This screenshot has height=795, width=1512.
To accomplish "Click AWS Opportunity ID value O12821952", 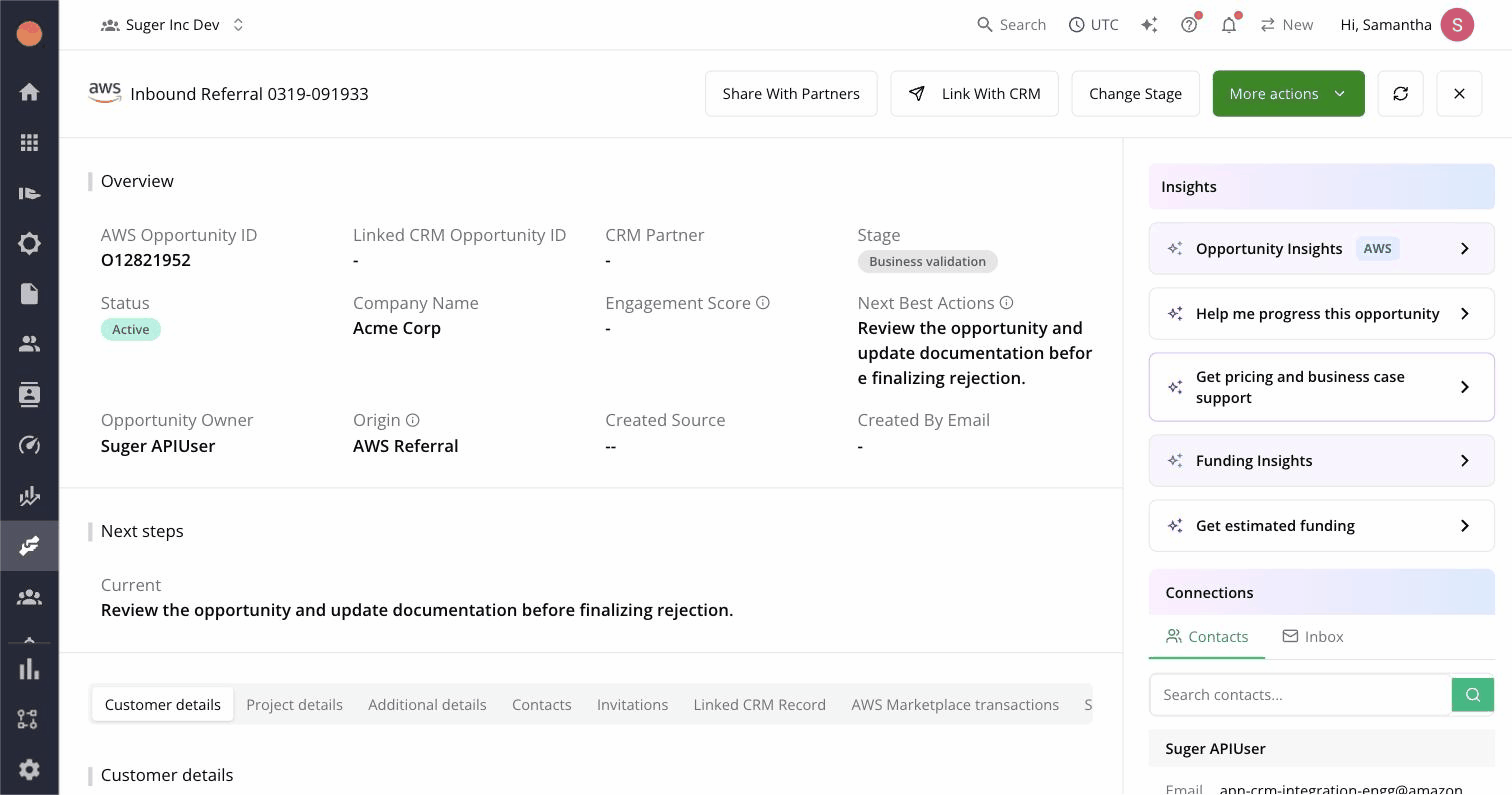I will click(146, 260).
